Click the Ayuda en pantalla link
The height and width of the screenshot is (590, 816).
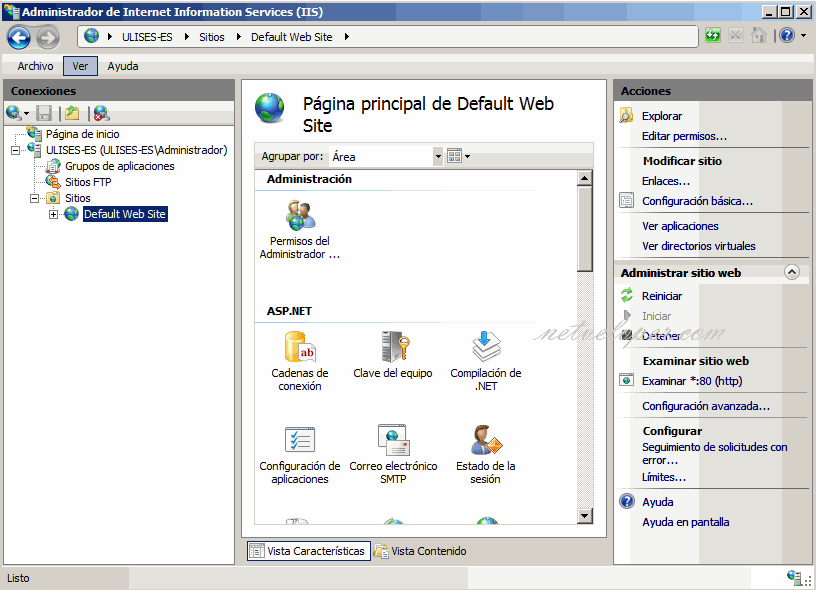tap(685, 522)
